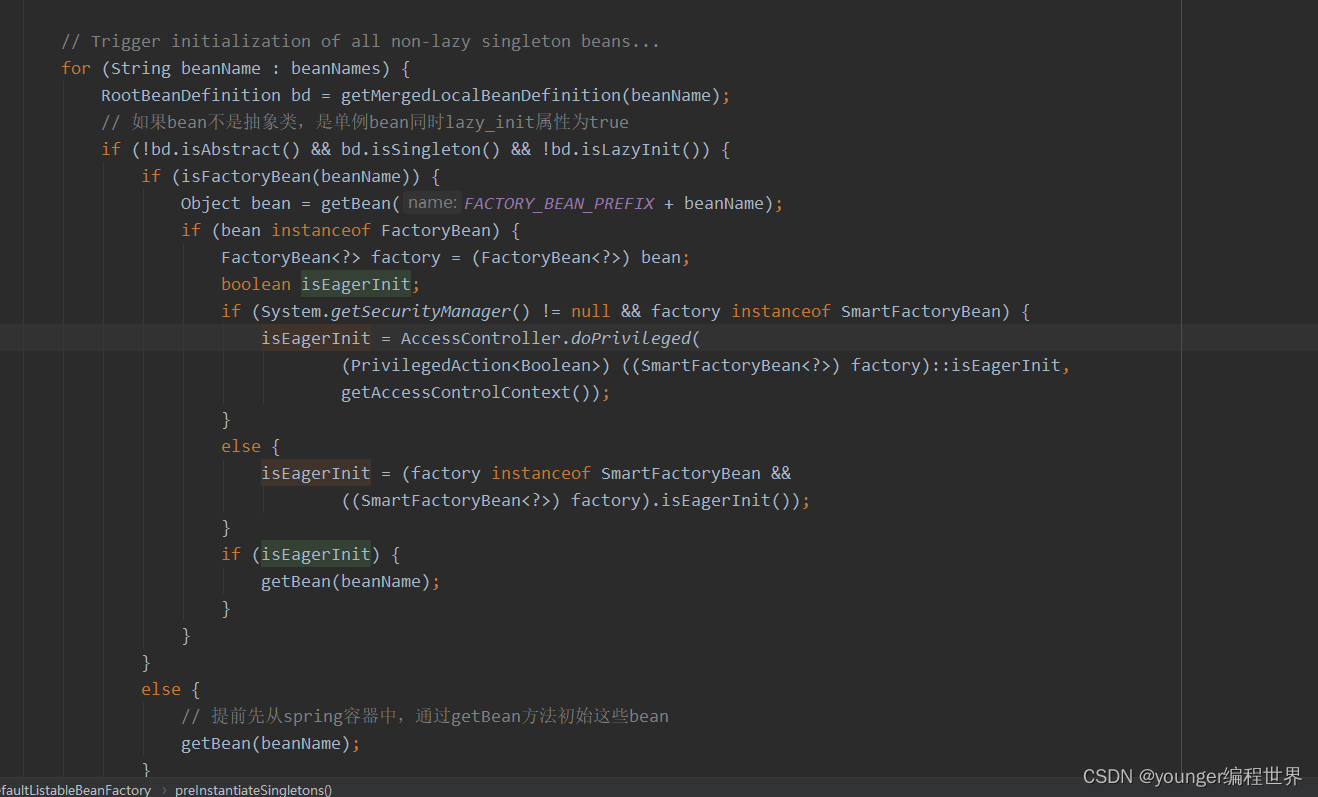Click the Chinese comment mentioning lazy_init属性为true
The width and height of the screenshot is (1318, 797).
point(365,122)
